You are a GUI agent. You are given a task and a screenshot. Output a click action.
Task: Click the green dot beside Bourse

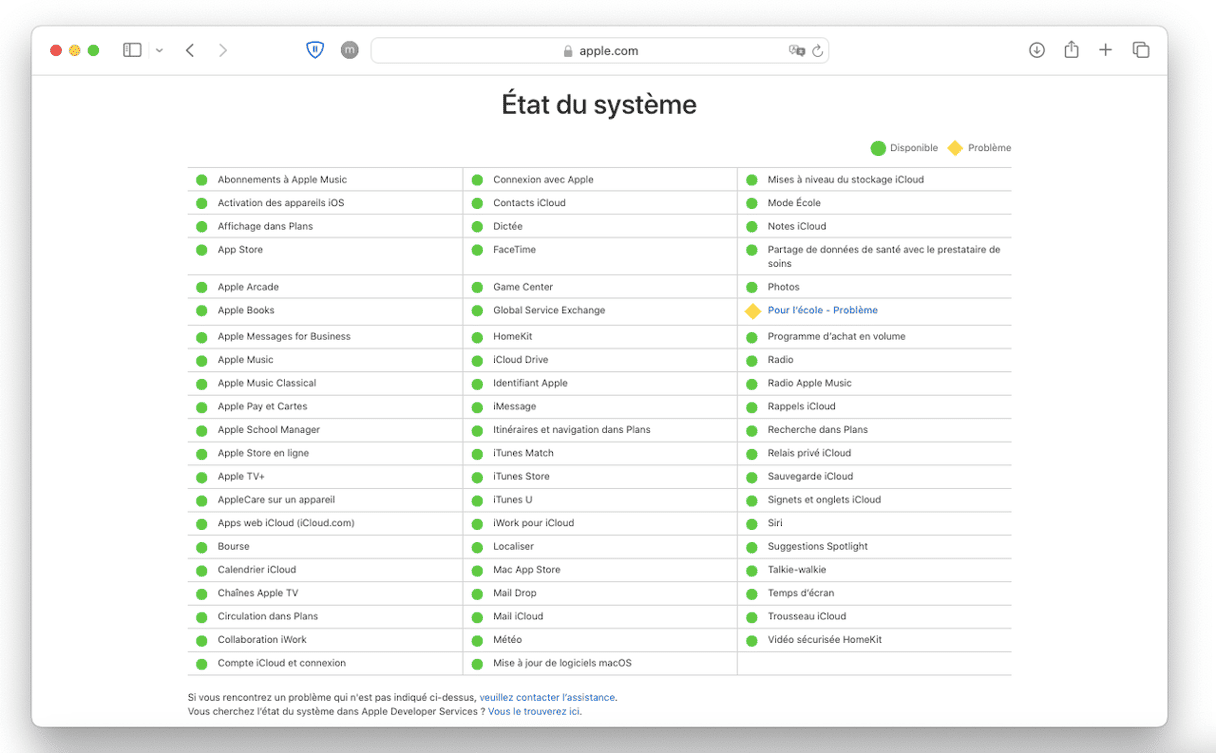pyautogui.click(x=201, y=547)
